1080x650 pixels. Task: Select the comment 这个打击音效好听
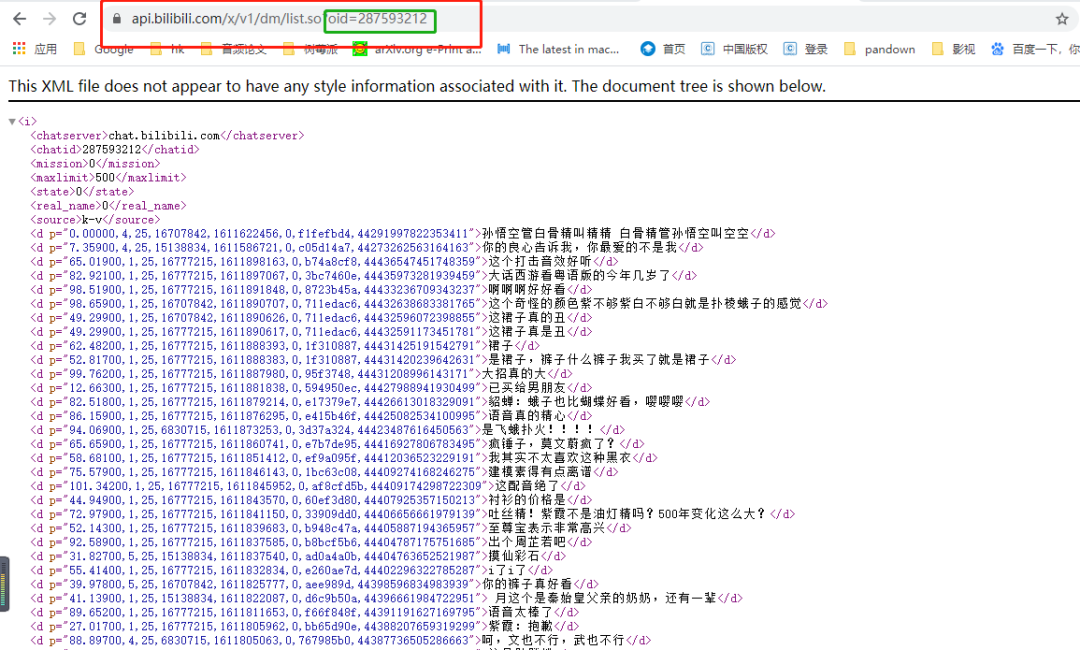540,262
